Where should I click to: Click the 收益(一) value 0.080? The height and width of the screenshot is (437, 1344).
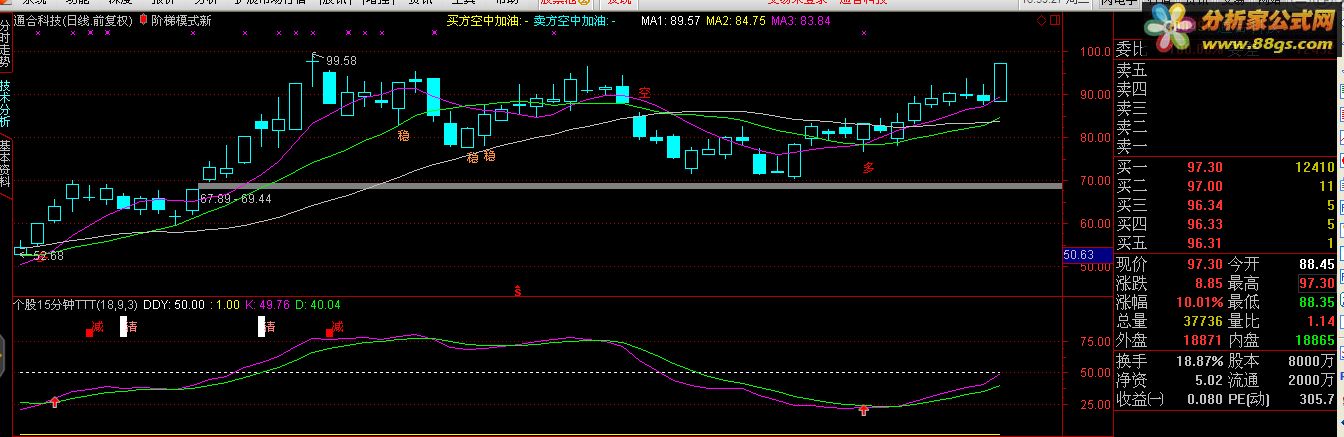click(x=1204, y=399)
